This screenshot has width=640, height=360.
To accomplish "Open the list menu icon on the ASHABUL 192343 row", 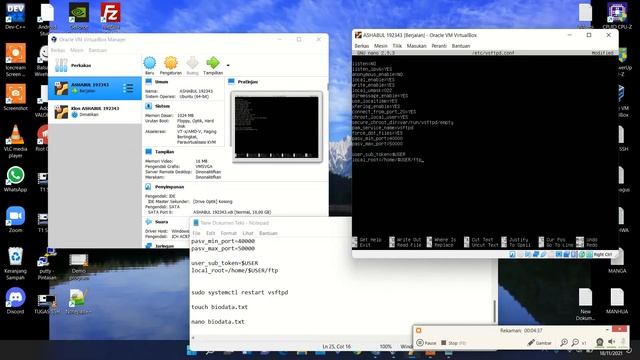I will [128, 88].
